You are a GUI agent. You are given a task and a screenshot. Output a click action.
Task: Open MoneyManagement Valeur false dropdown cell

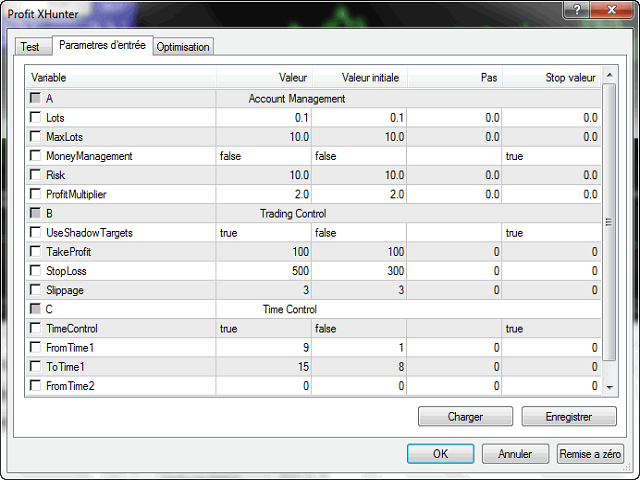coord(264,156)
